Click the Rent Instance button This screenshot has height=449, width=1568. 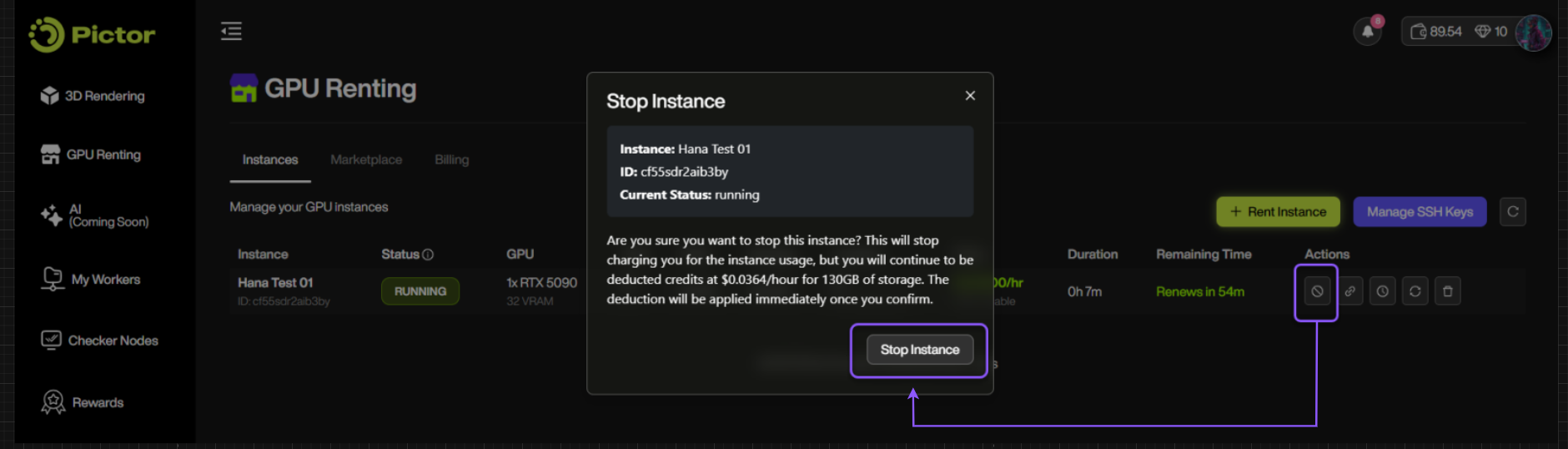click(1278, 212)
